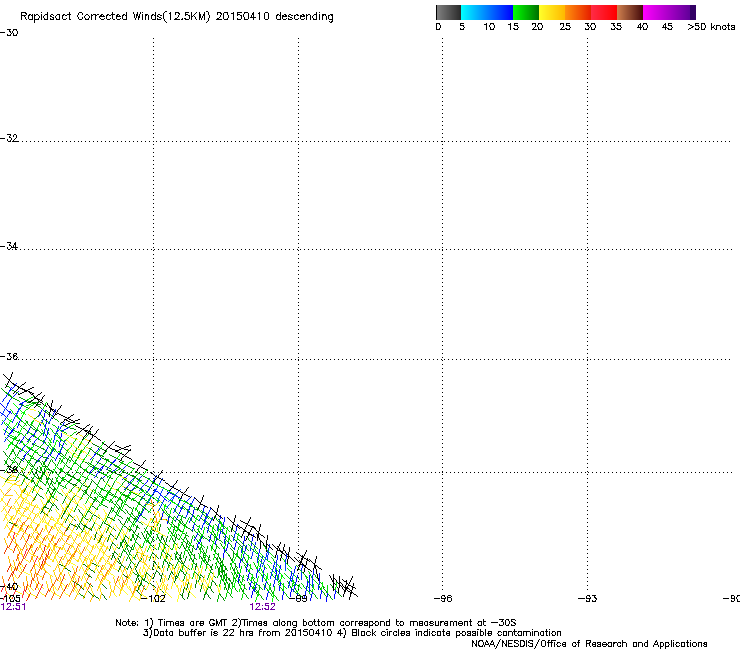Click the -34 latitude axis label
This screenshot has height=650, width=740.
(9, 246)
